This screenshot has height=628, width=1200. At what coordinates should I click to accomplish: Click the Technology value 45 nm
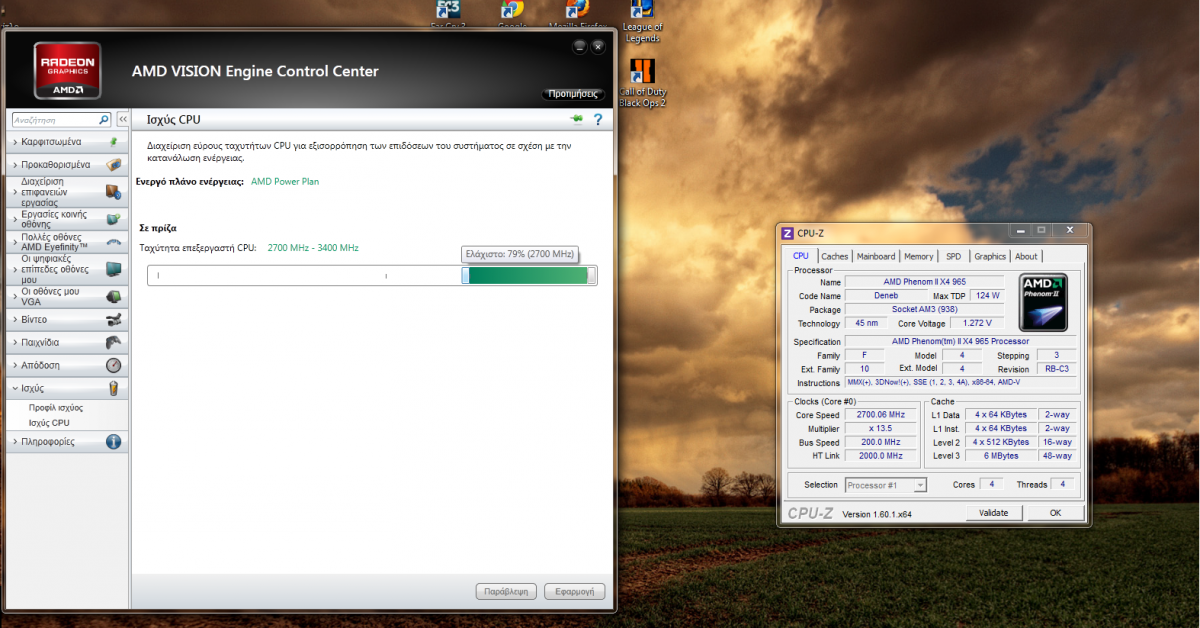(866, 323)
